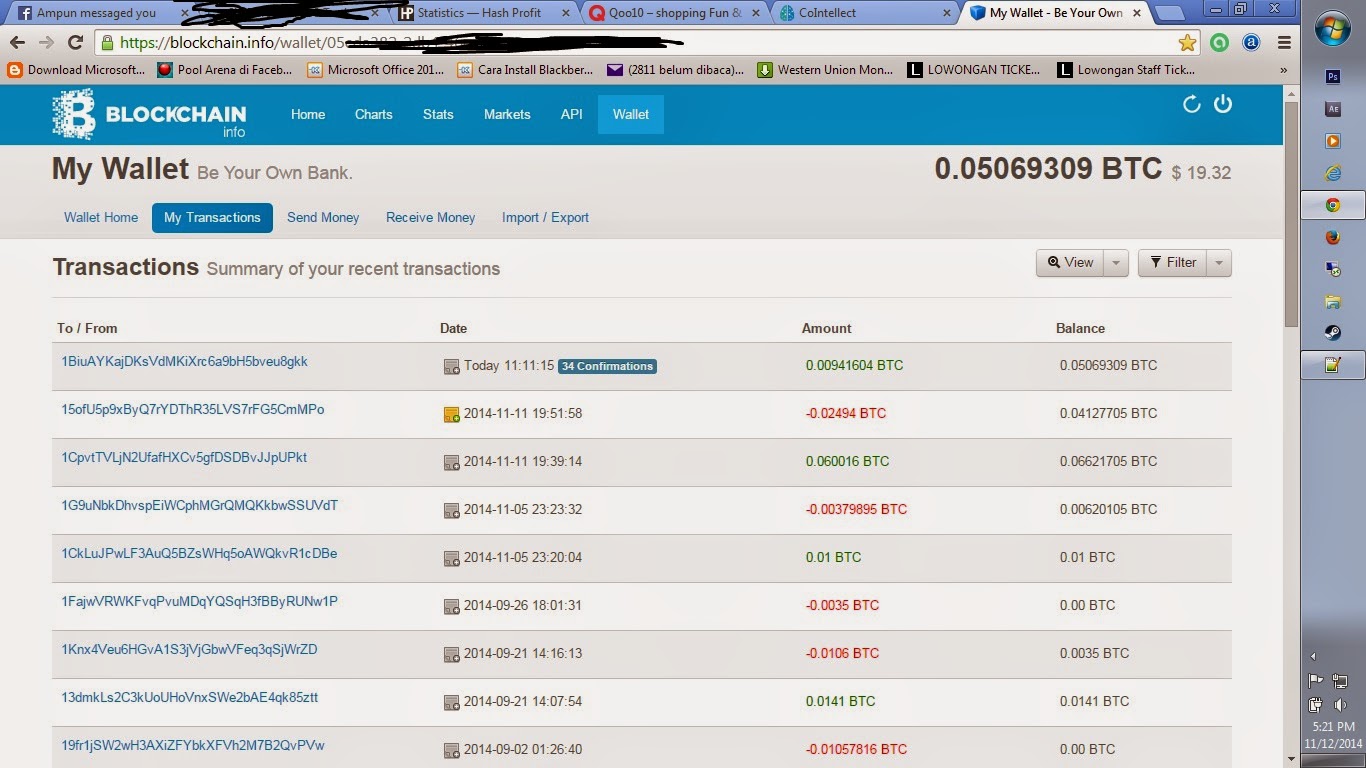
Task: Click the blue Alexa extension icon
Action: [x=1251, y=43]
